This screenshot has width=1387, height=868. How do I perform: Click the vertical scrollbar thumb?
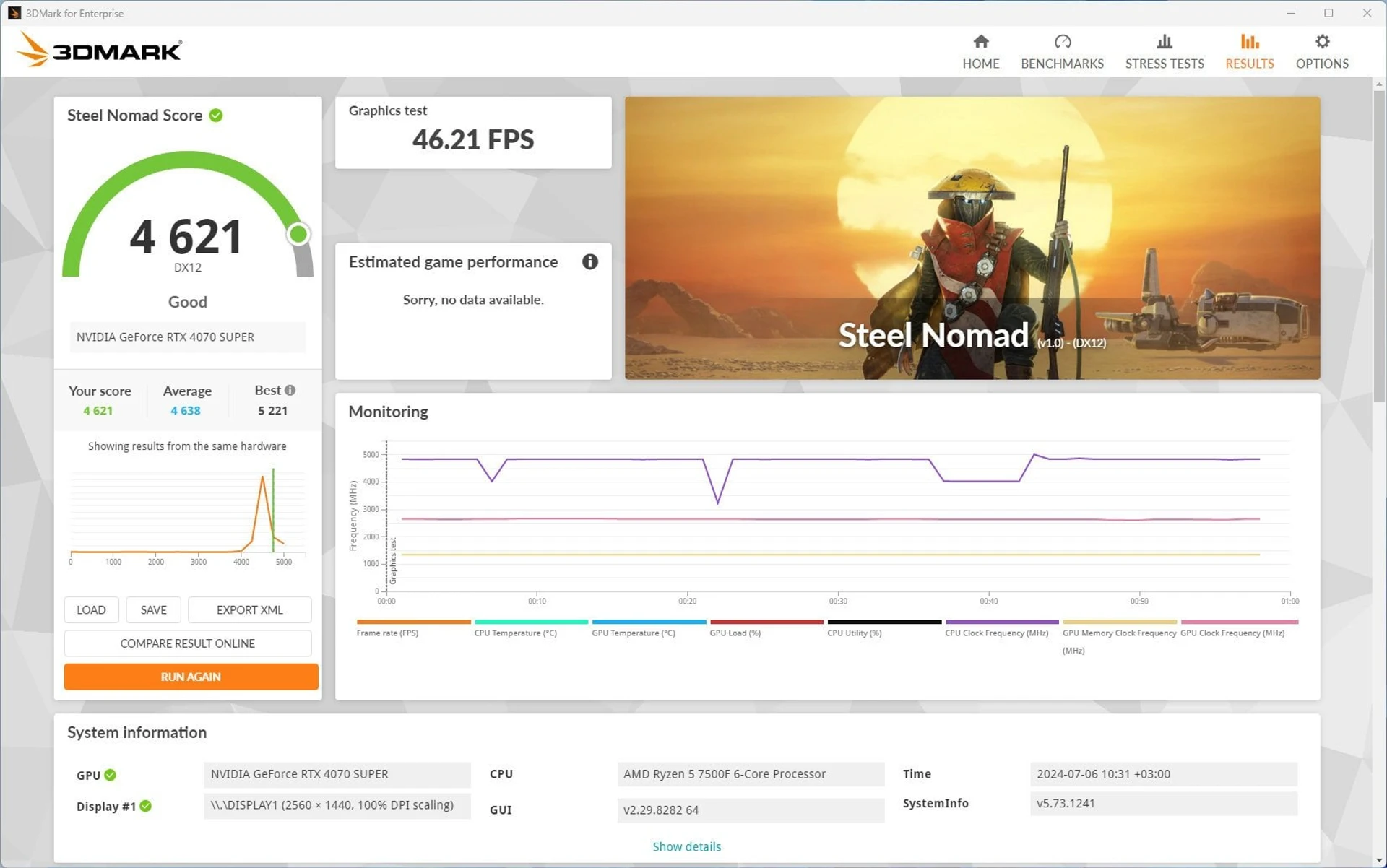[x=1379, y=246]
